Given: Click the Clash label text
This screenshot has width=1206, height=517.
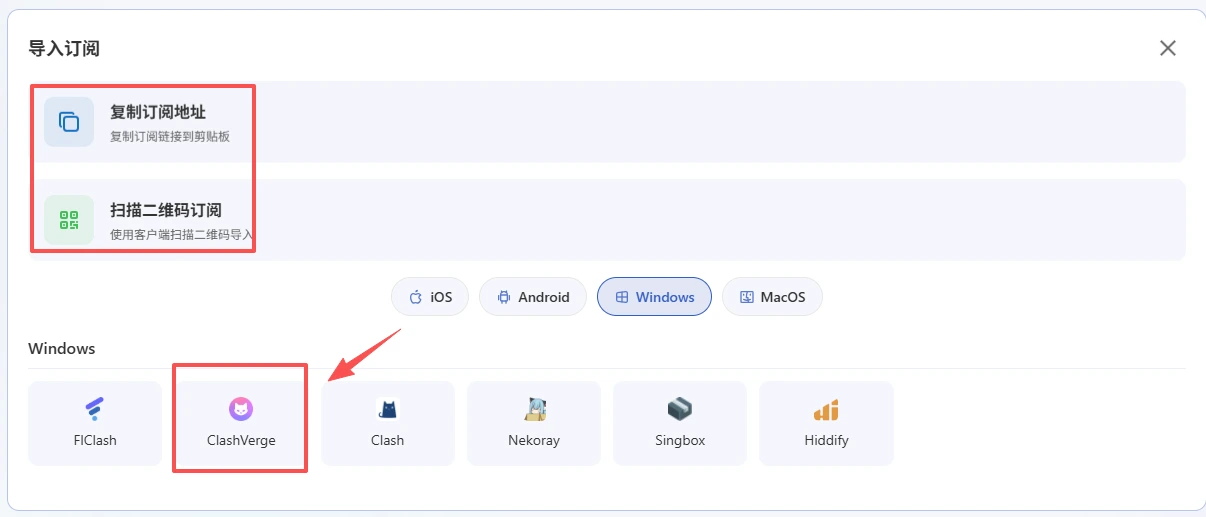Looking at the screenshot, I should click(388, 440).
